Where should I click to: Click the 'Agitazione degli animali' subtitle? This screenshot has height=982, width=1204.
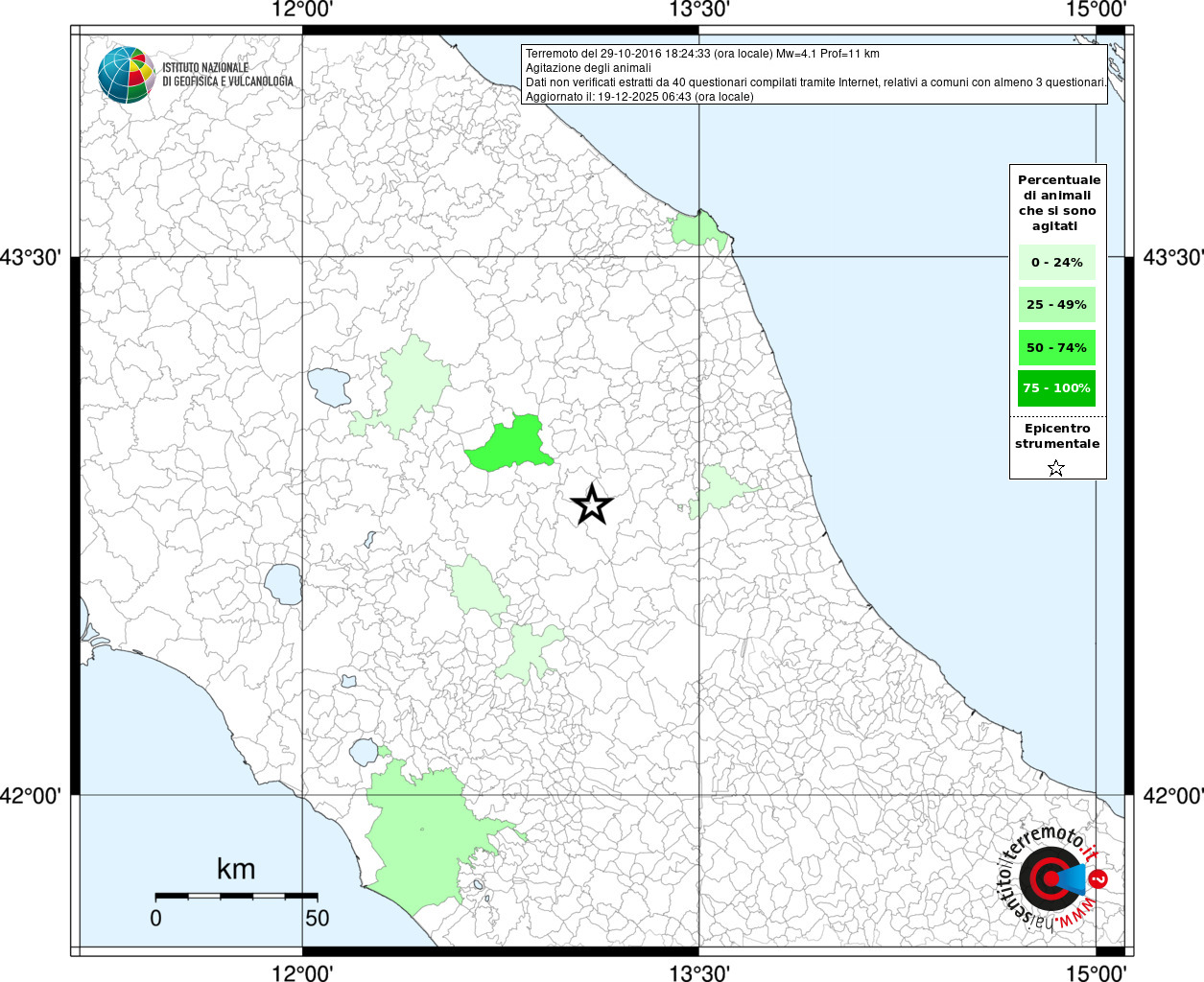point(588,68)
